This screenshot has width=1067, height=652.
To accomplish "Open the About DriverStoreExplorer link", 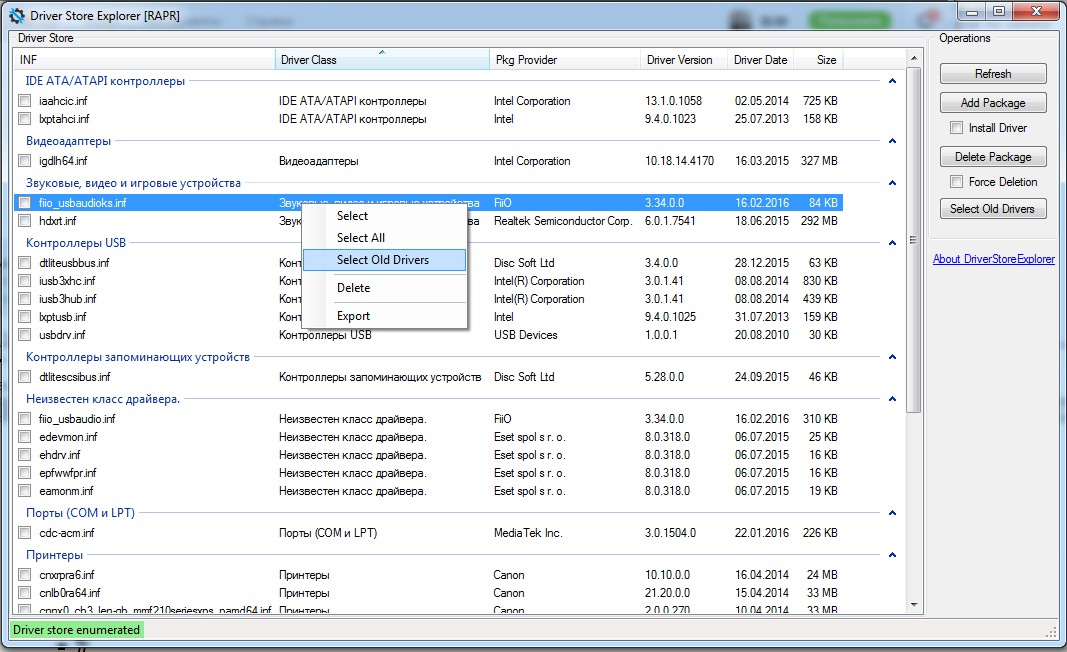I will (x=994, y=259).
